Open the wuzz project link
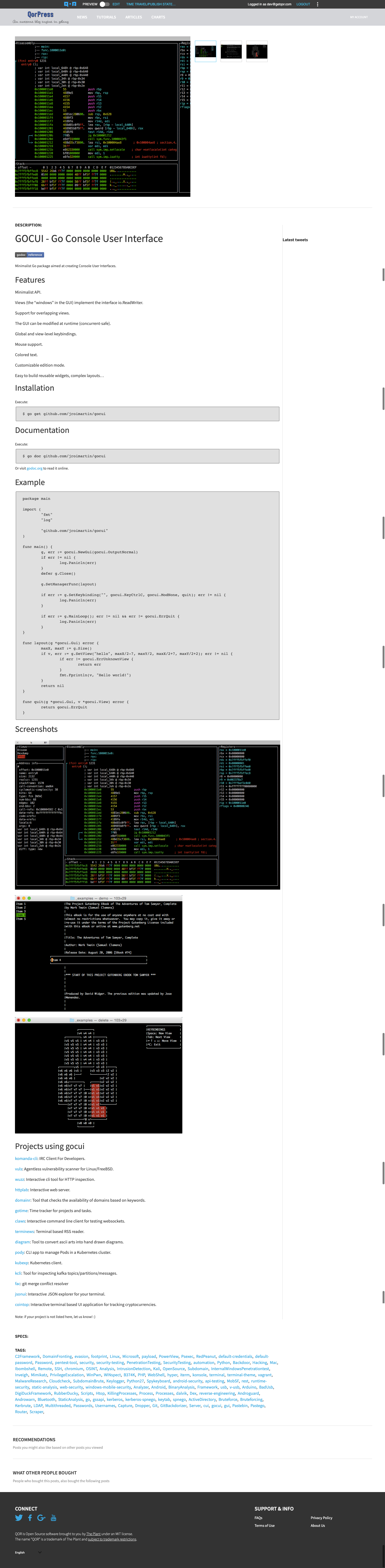The height and width of the screenshot is (1568, 385). [x=20, y=1180]
